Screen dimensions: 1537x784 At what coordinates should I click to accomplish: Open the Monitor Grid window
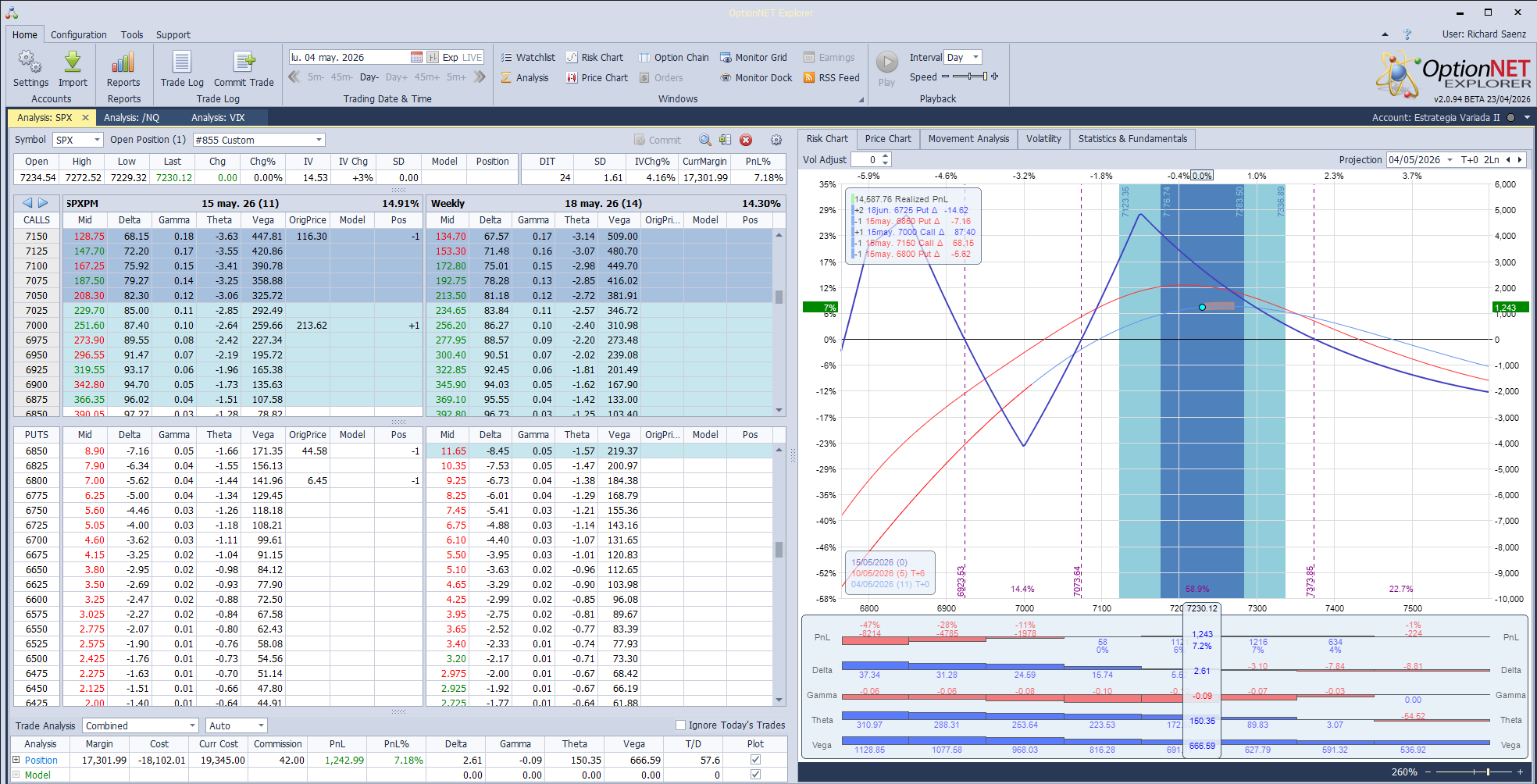[x=753, y=57]
